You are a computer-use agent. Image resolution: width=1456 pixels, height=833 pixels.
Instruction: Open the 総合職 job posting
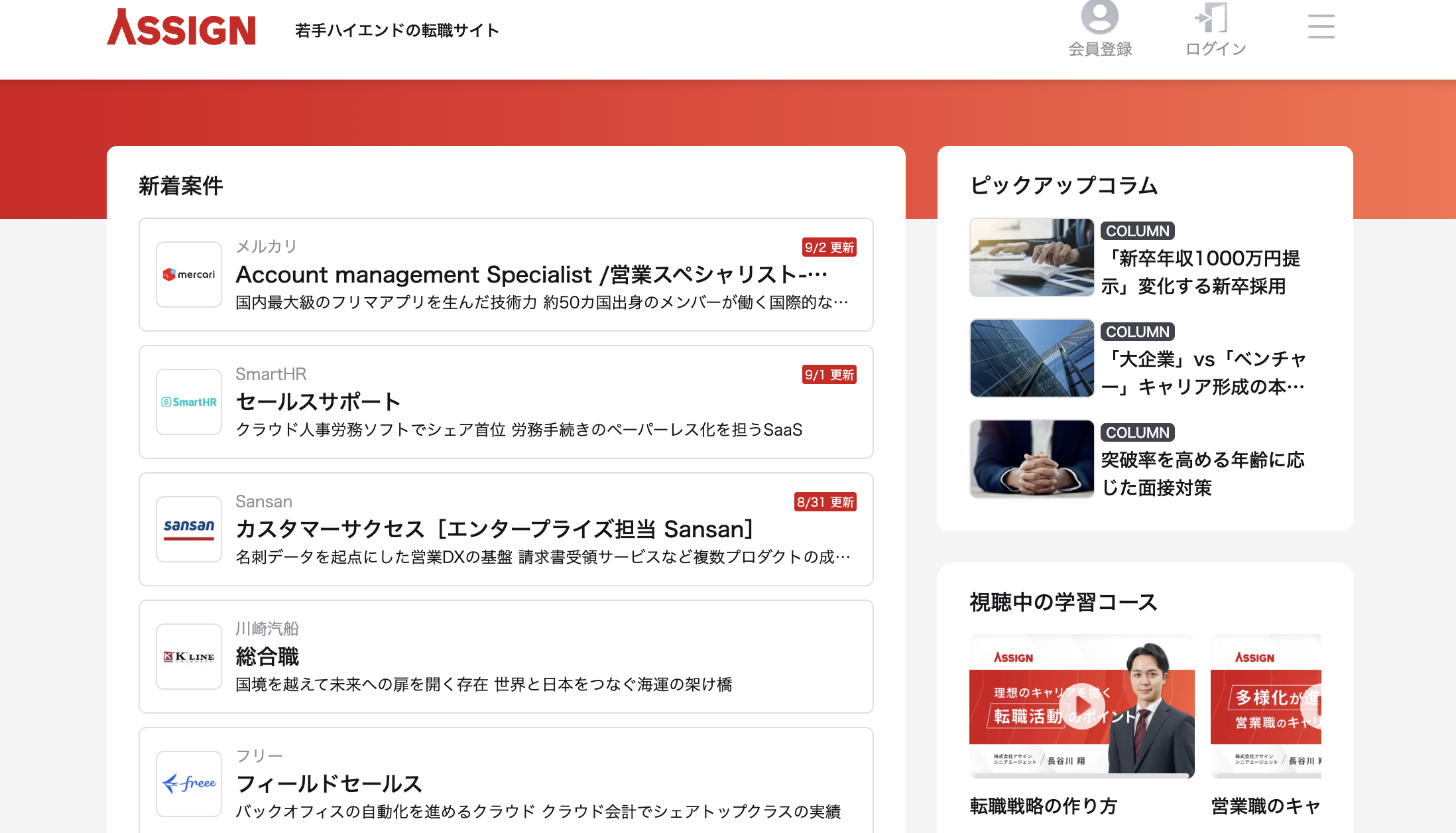268,657
